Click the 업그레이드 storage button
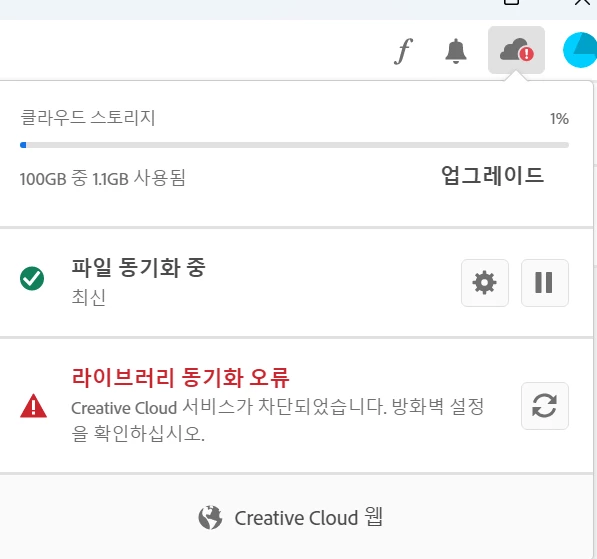 492,176
